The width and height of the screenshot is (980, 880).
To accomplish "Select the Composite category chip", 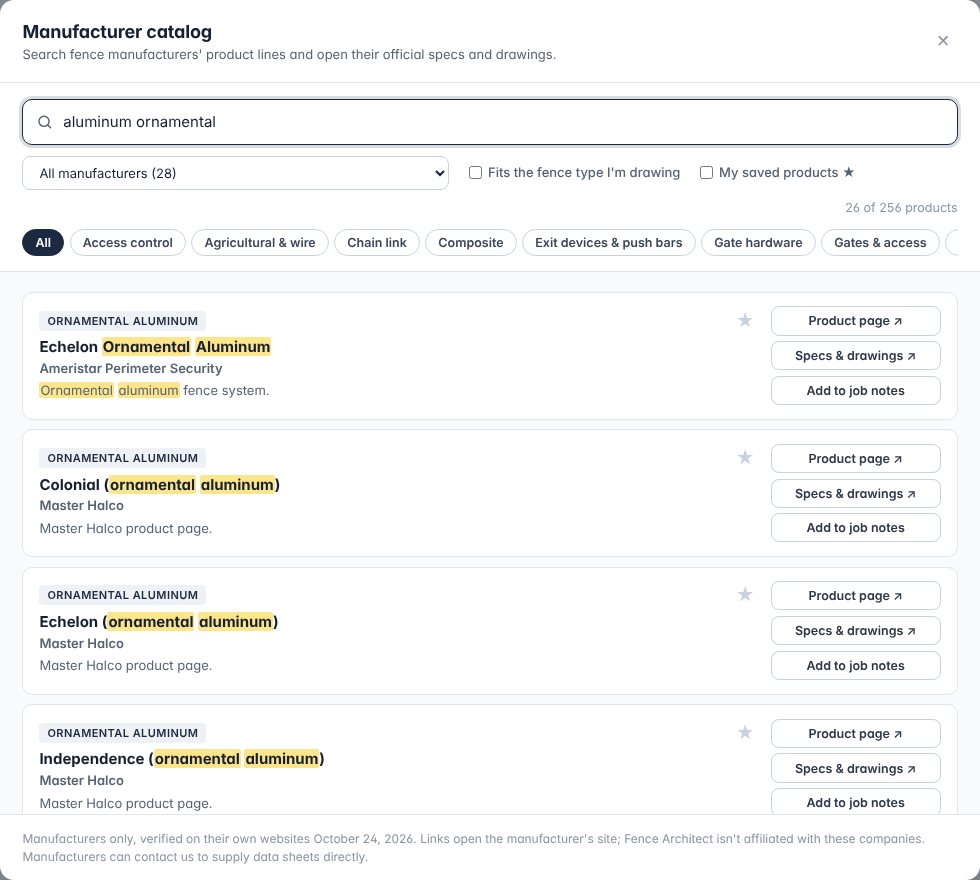I will click(x=471, y=242).
